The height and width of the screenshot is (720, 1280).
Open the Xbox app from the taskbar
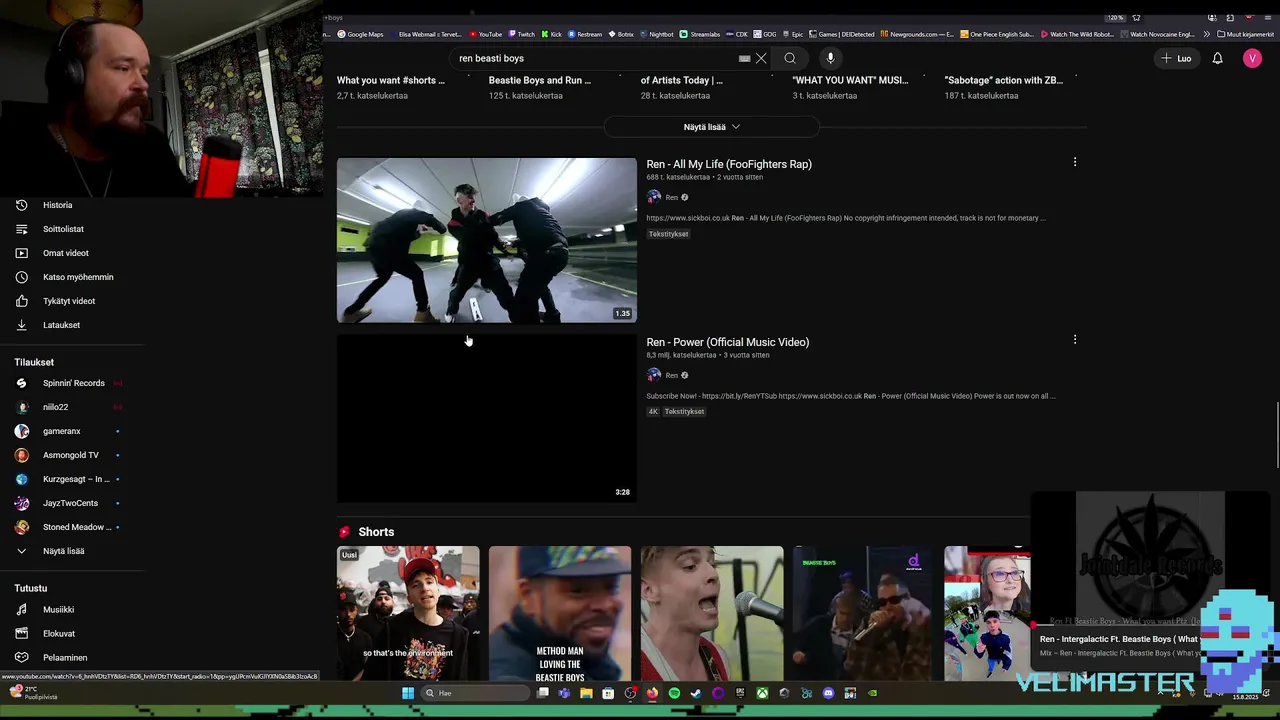(x=762, y=693)
